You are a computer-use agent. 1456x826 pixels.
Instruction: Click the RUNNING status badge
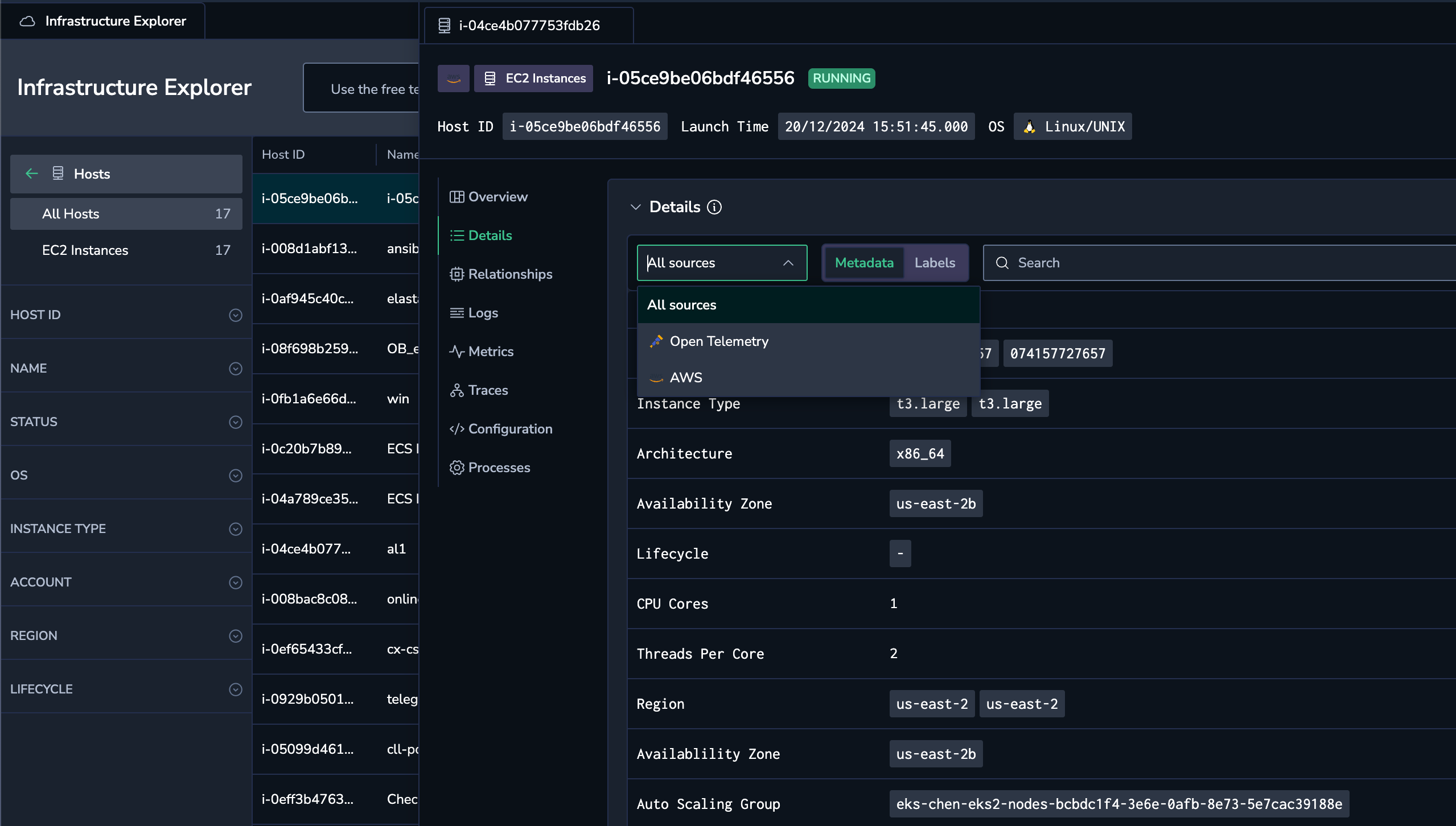coord(841,79)
